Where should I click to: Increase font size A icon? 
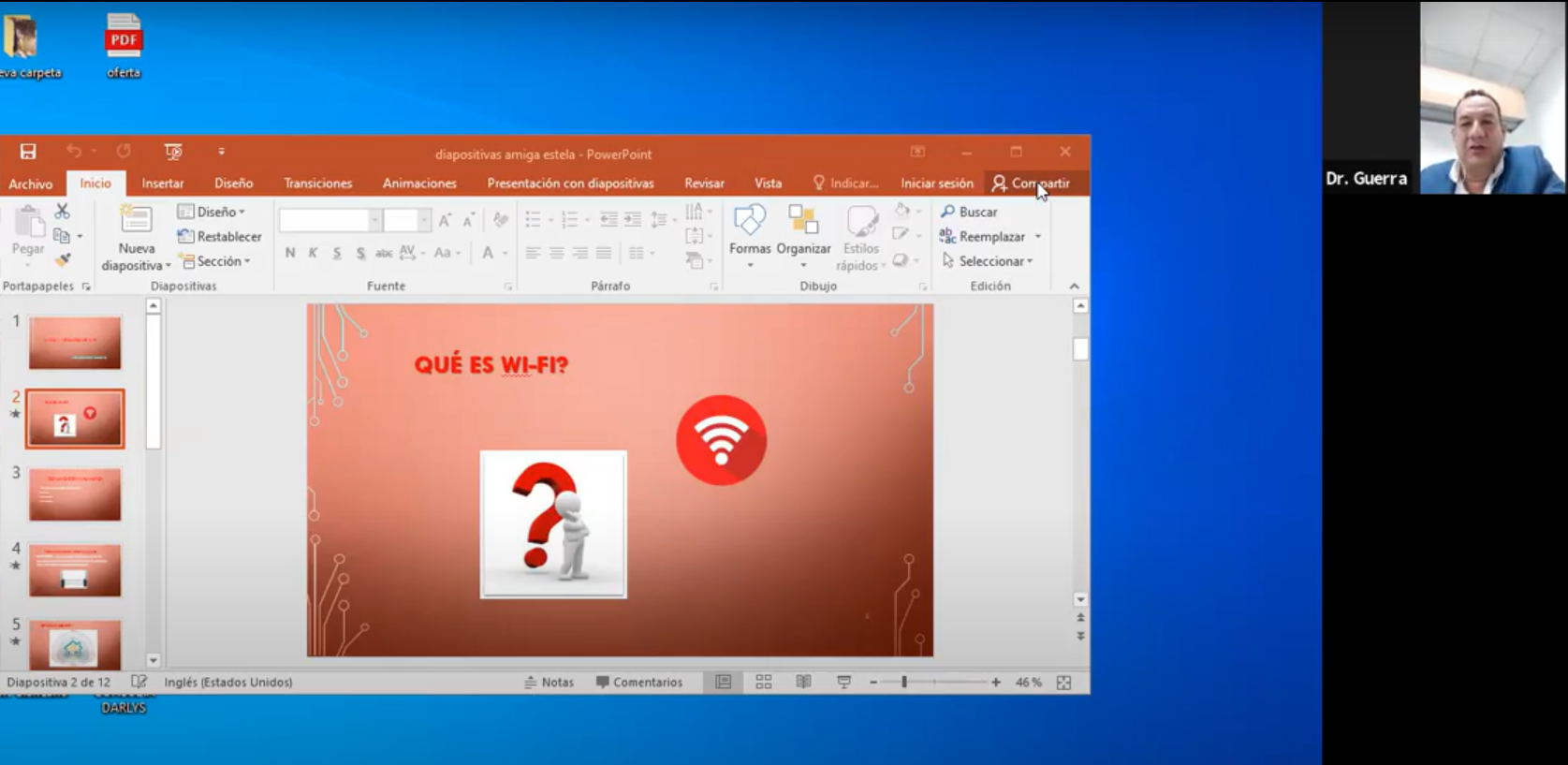tap(446, 220)
